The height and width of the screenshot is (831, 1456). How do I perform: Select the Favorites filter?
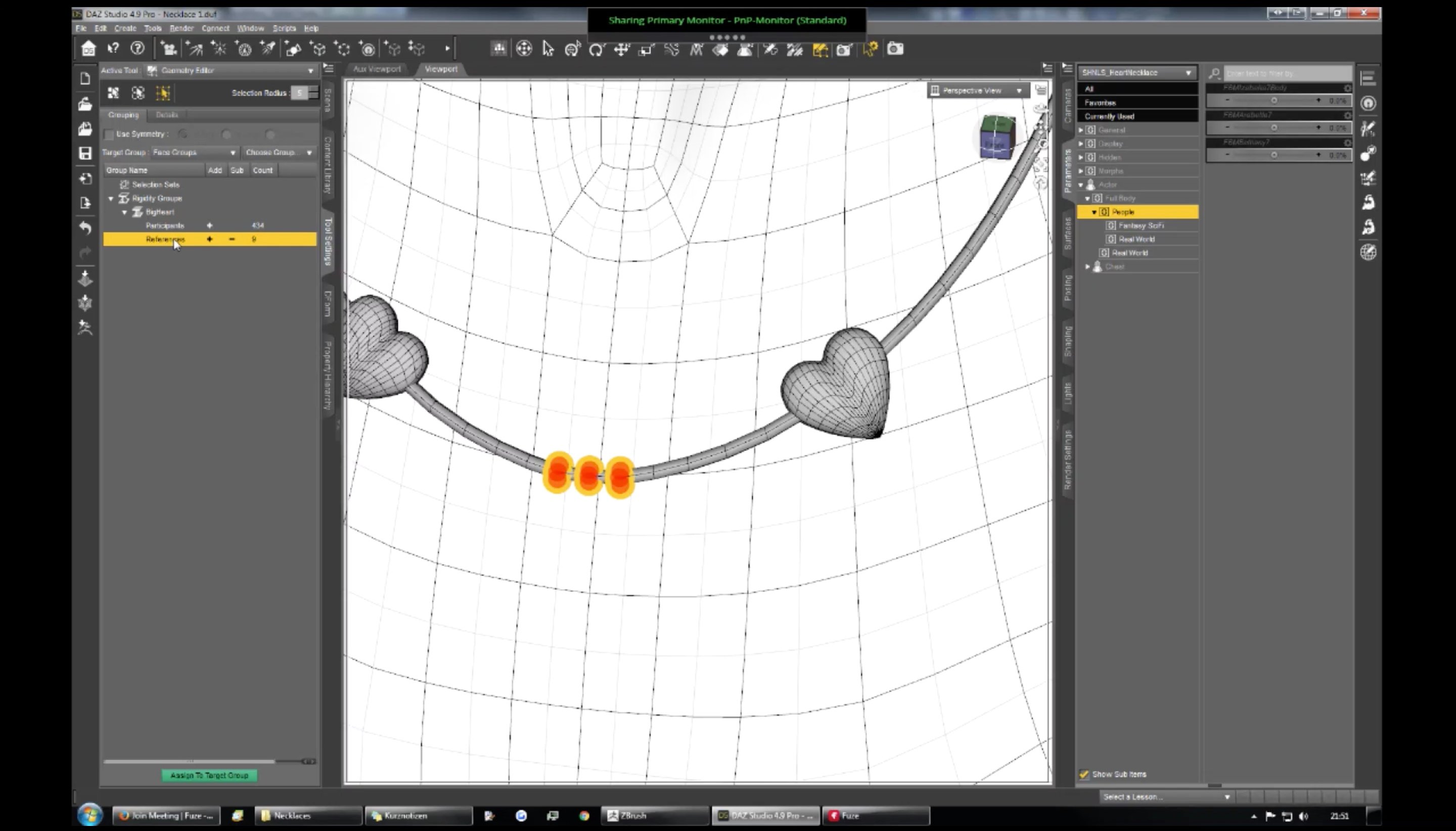click(x=1137, y=102)
